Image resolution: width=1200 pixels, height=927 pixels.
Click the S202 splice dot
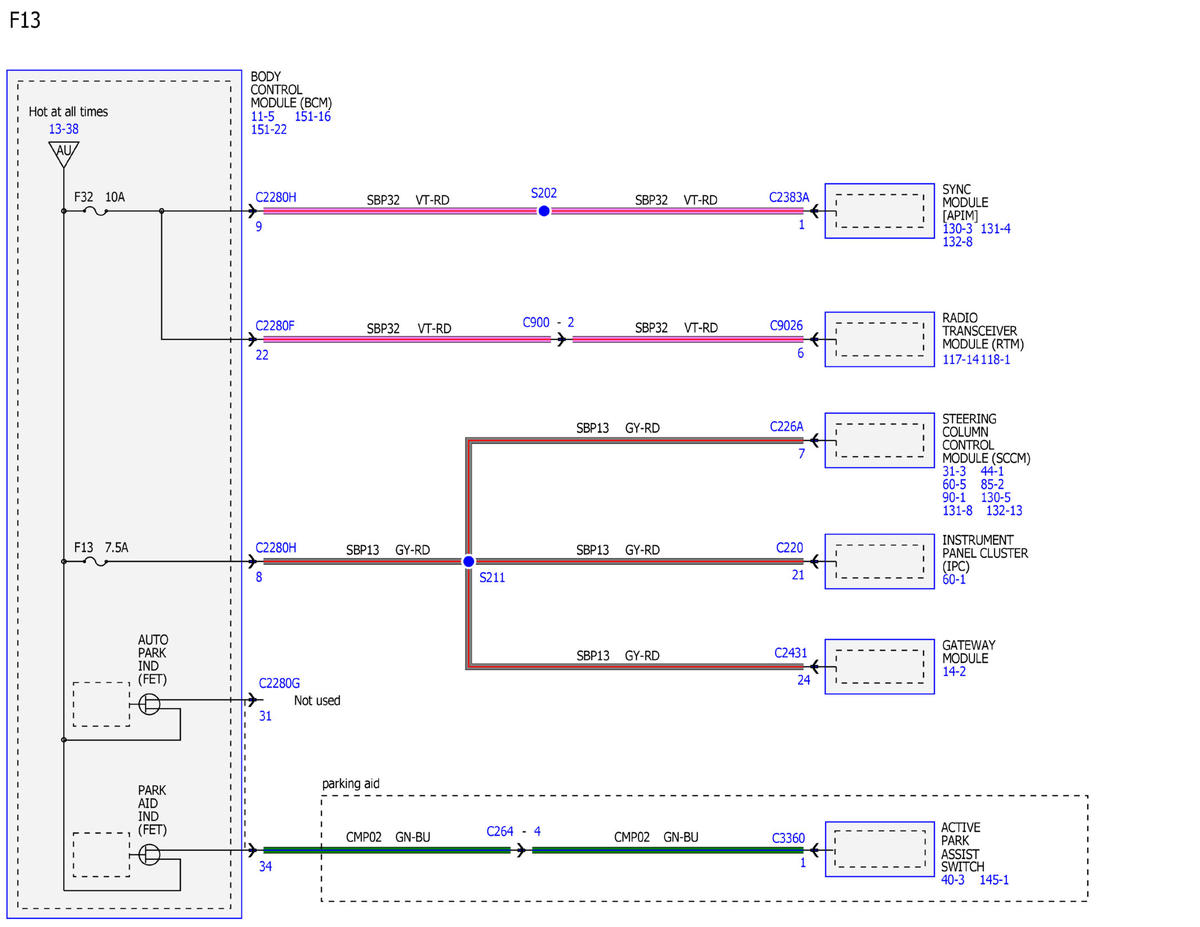tap(544, 211)
